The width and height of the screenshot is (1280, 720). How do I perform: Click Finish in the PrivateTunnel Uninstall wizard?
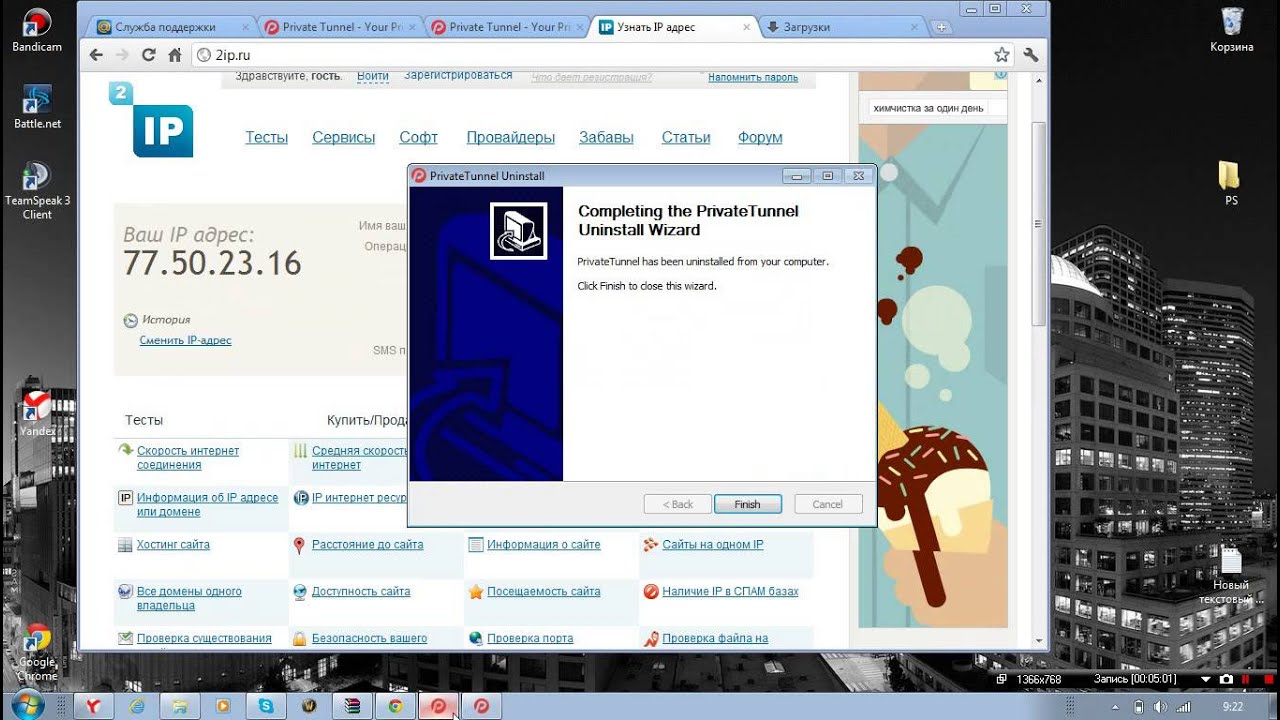(x=747, y=504)
